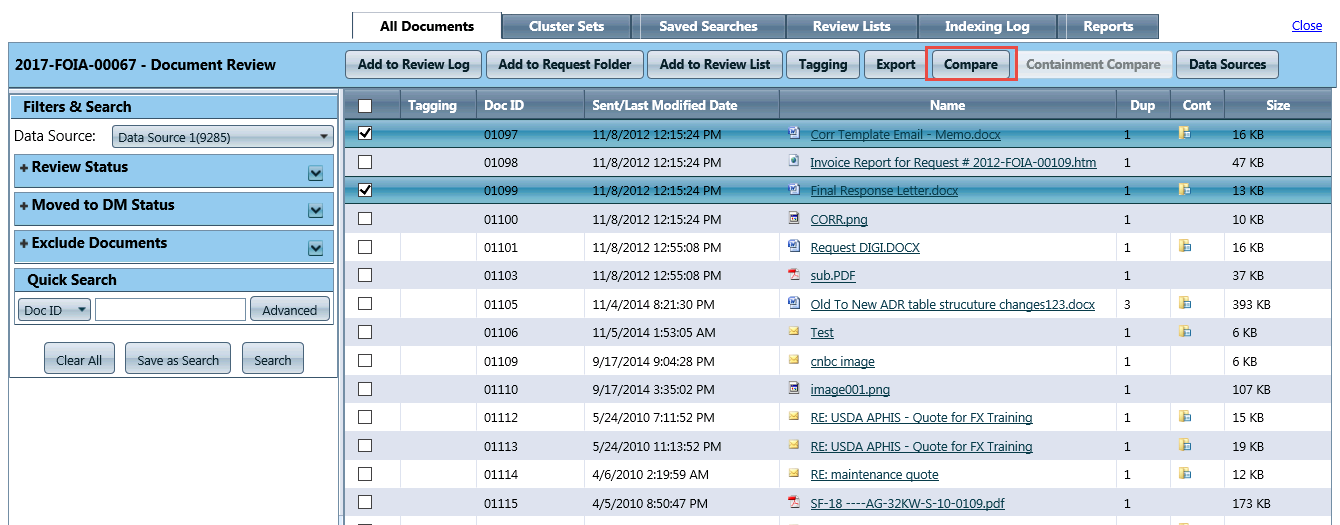
Task: Open Final Response Letter.docx link
Action: point(884,190)
